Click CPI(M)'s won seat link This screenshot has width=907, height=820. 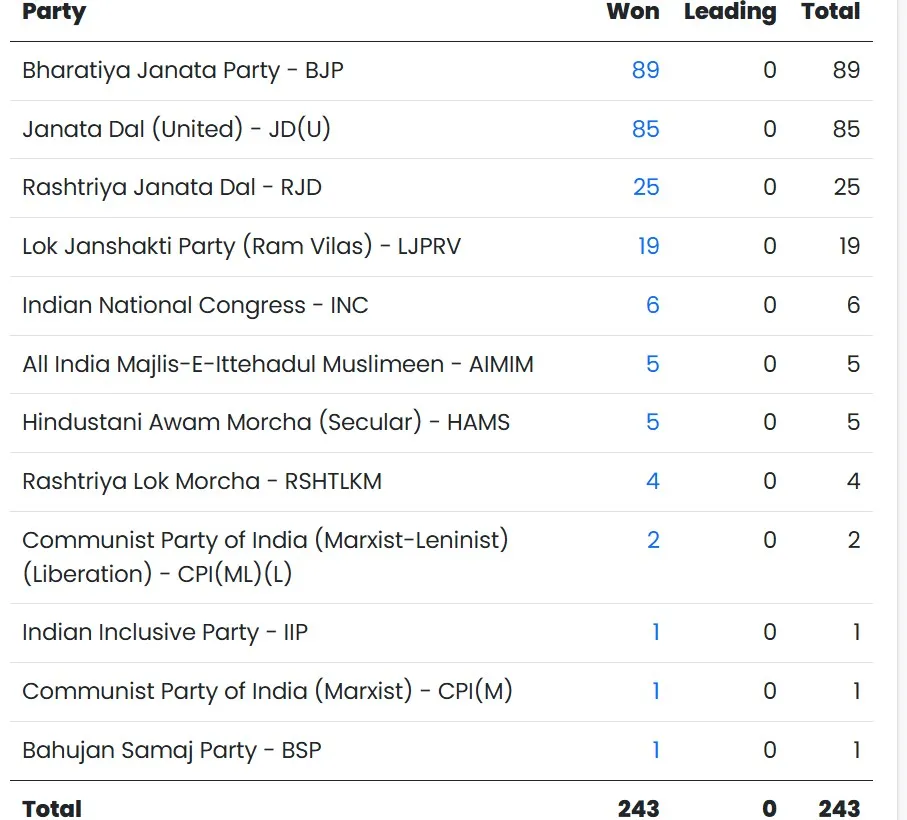656,691
